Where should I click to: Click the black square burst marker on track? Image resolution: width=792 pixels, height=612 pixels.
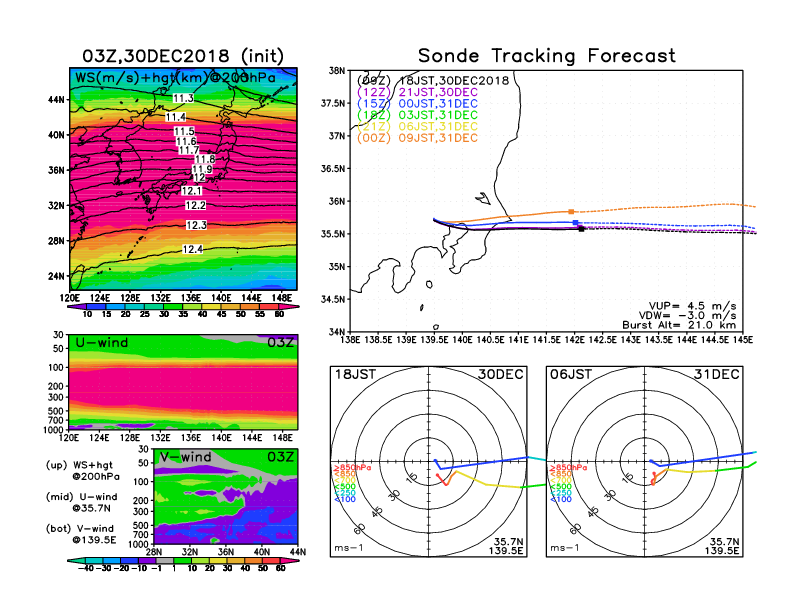(x=581, y=229)
